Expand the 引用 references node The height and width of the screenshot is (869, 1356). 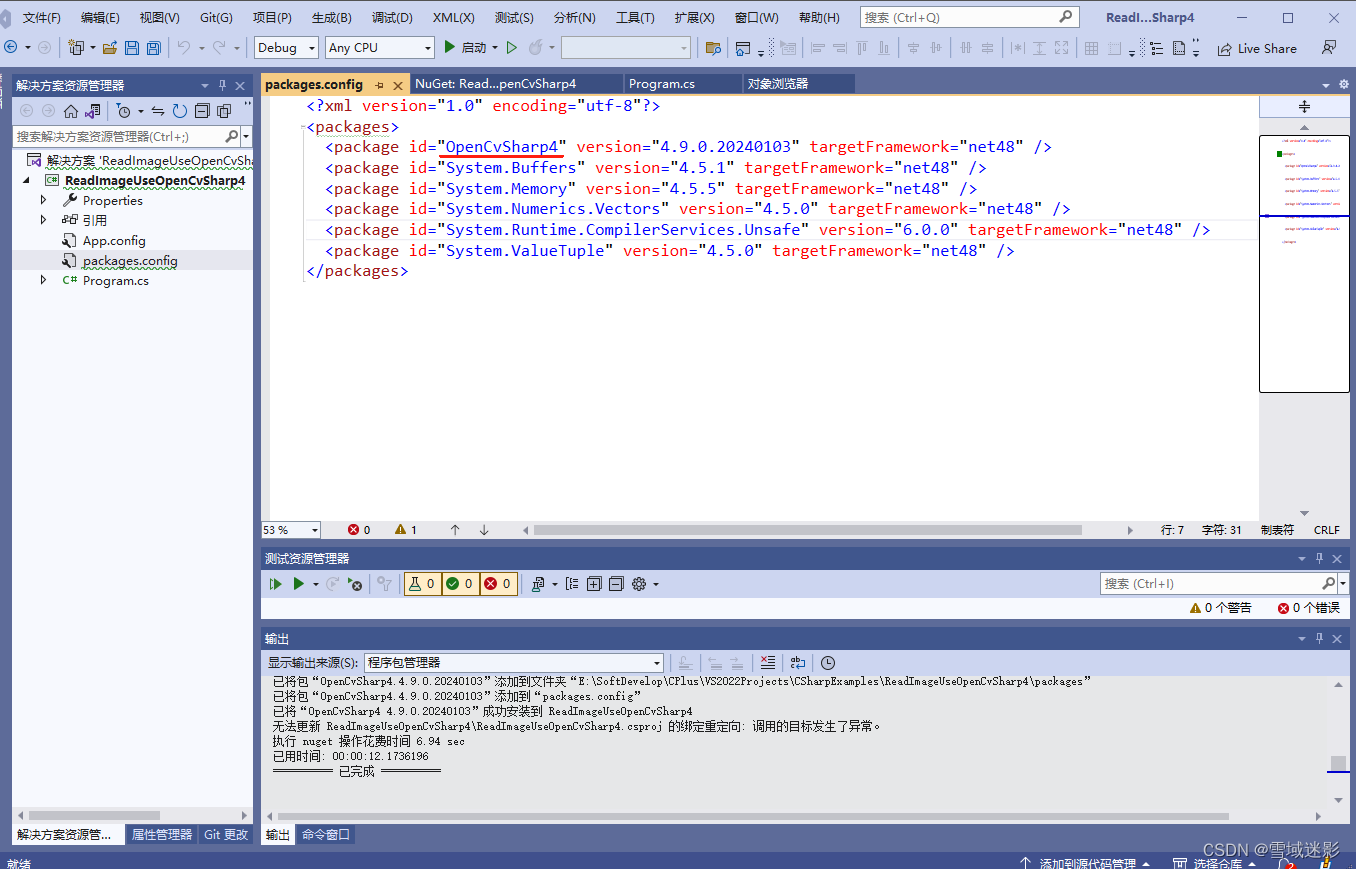pyautogui.click(x=43, y=220)
